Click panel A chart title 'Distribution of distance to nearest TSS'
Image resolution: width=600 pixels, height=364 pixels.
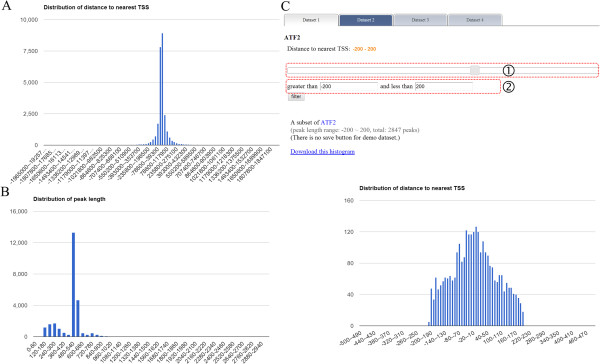96,7
